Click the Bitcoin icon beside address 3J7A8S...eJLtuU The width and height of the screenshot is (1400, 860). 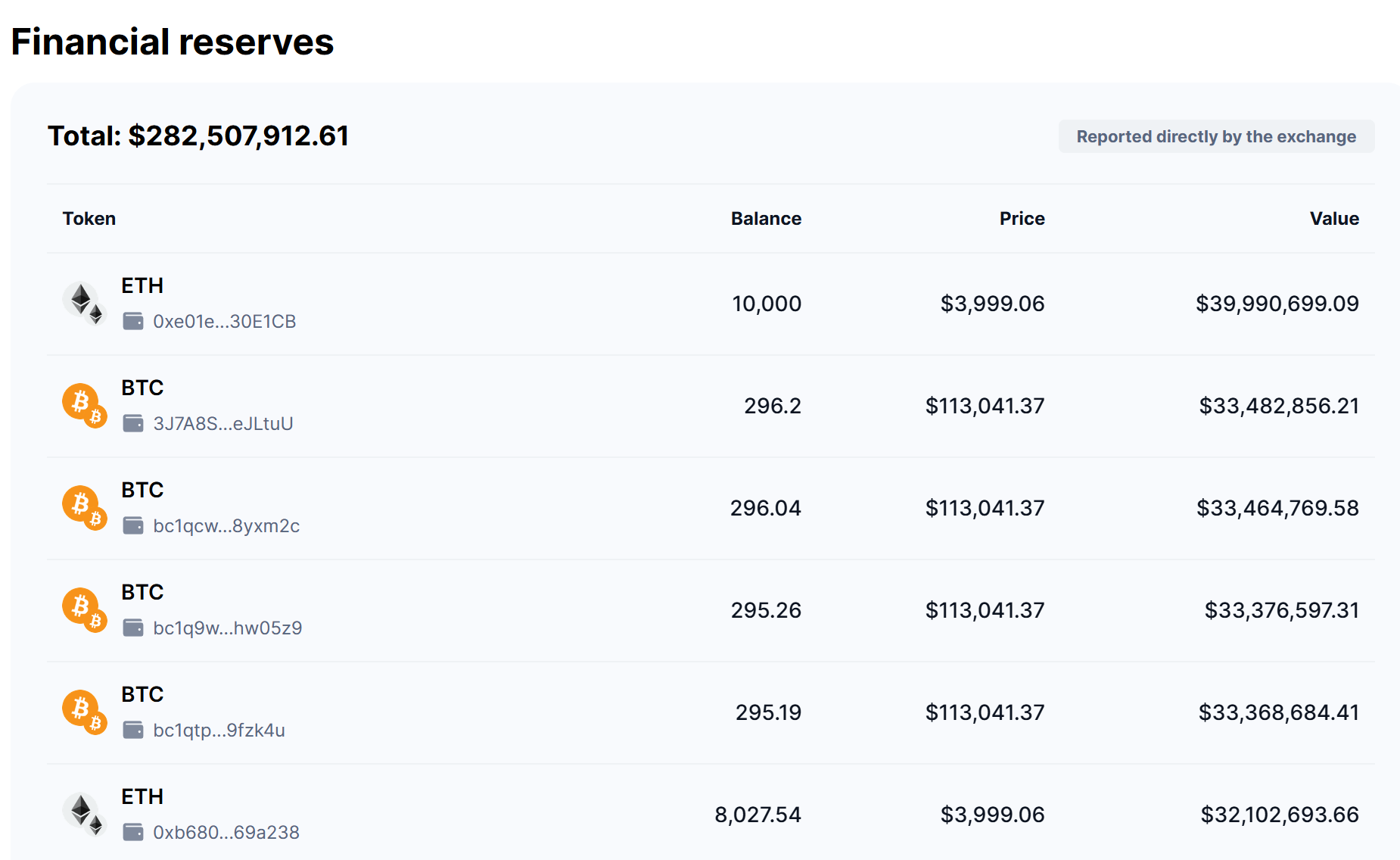(84, 406)
